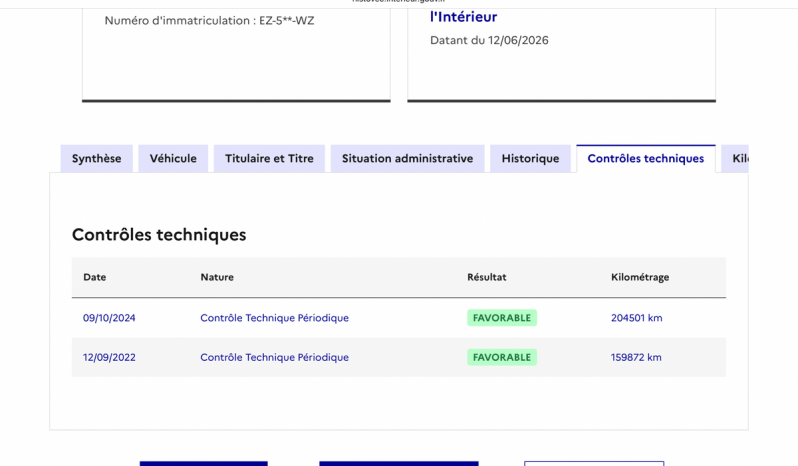798x466 pixels.
Task: Click the Kilométrage column header
Action: coord(640,277)
